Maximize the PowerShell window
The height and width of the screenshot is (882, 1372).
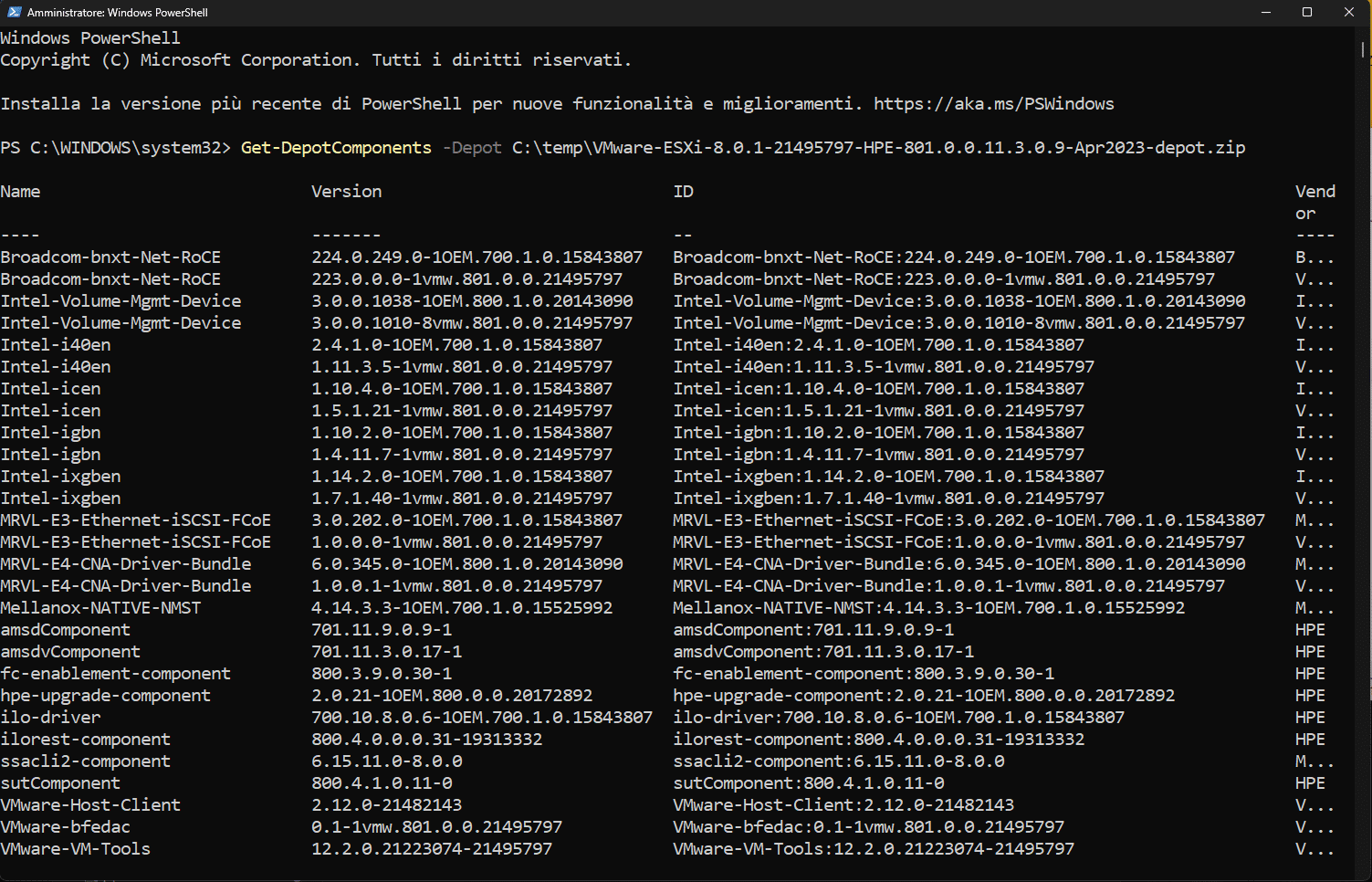tap(1307, 12)
